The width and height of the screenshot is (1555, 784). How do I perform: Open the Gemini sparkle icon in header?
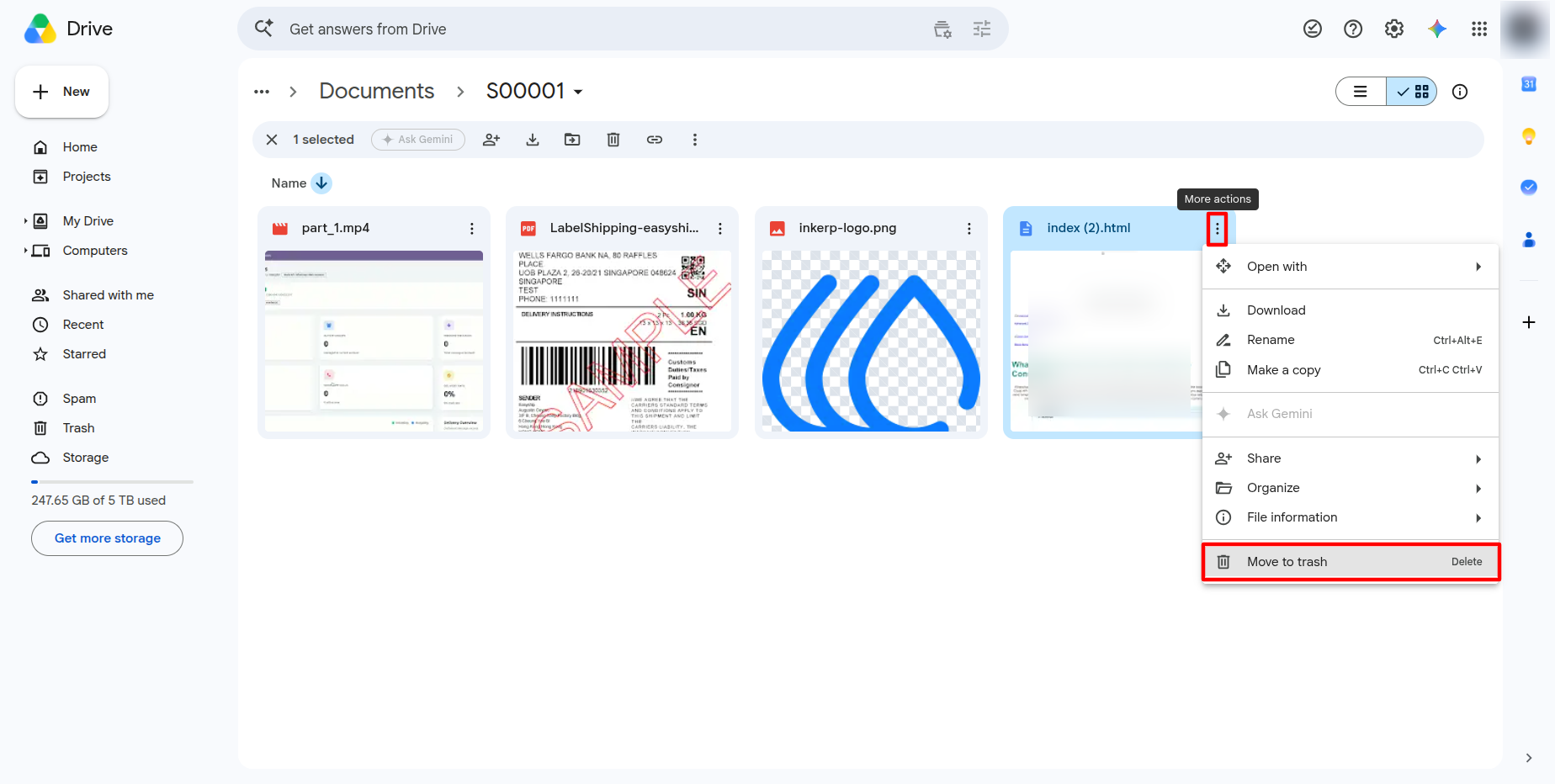point(1437,29)
